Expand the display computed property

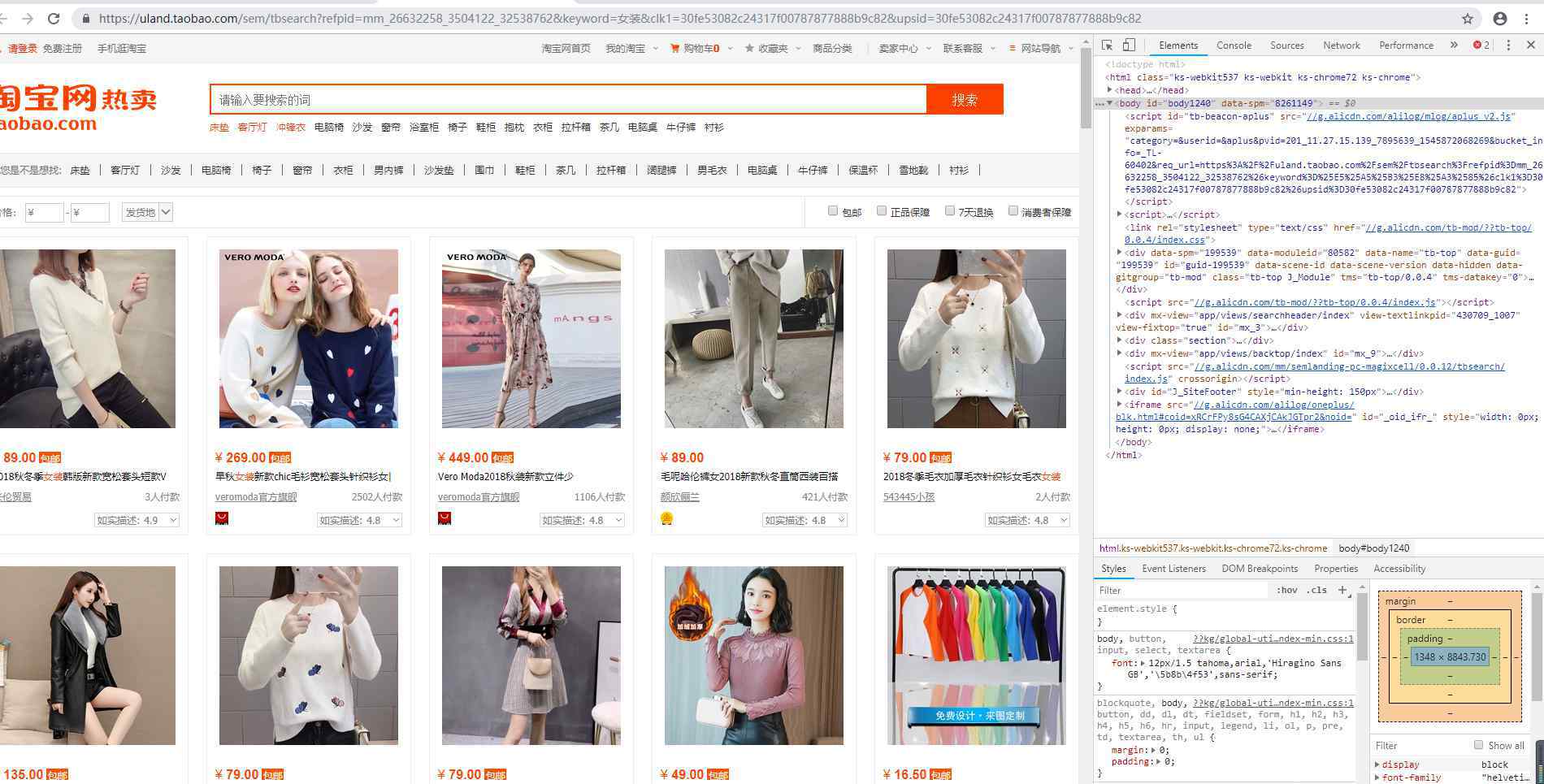[x=1377, y=765]
